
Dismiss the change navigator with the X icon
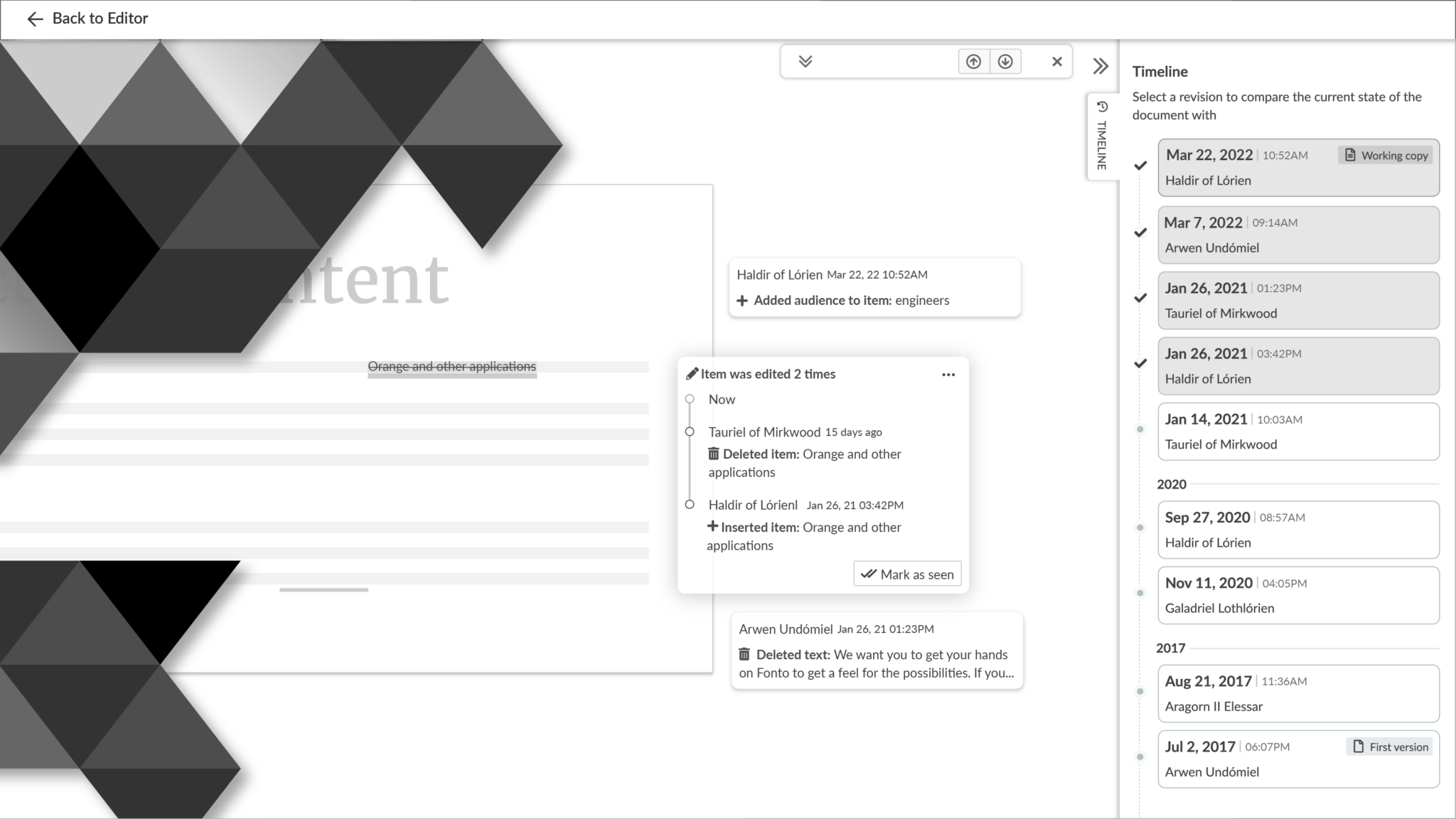pos(1057,61)
